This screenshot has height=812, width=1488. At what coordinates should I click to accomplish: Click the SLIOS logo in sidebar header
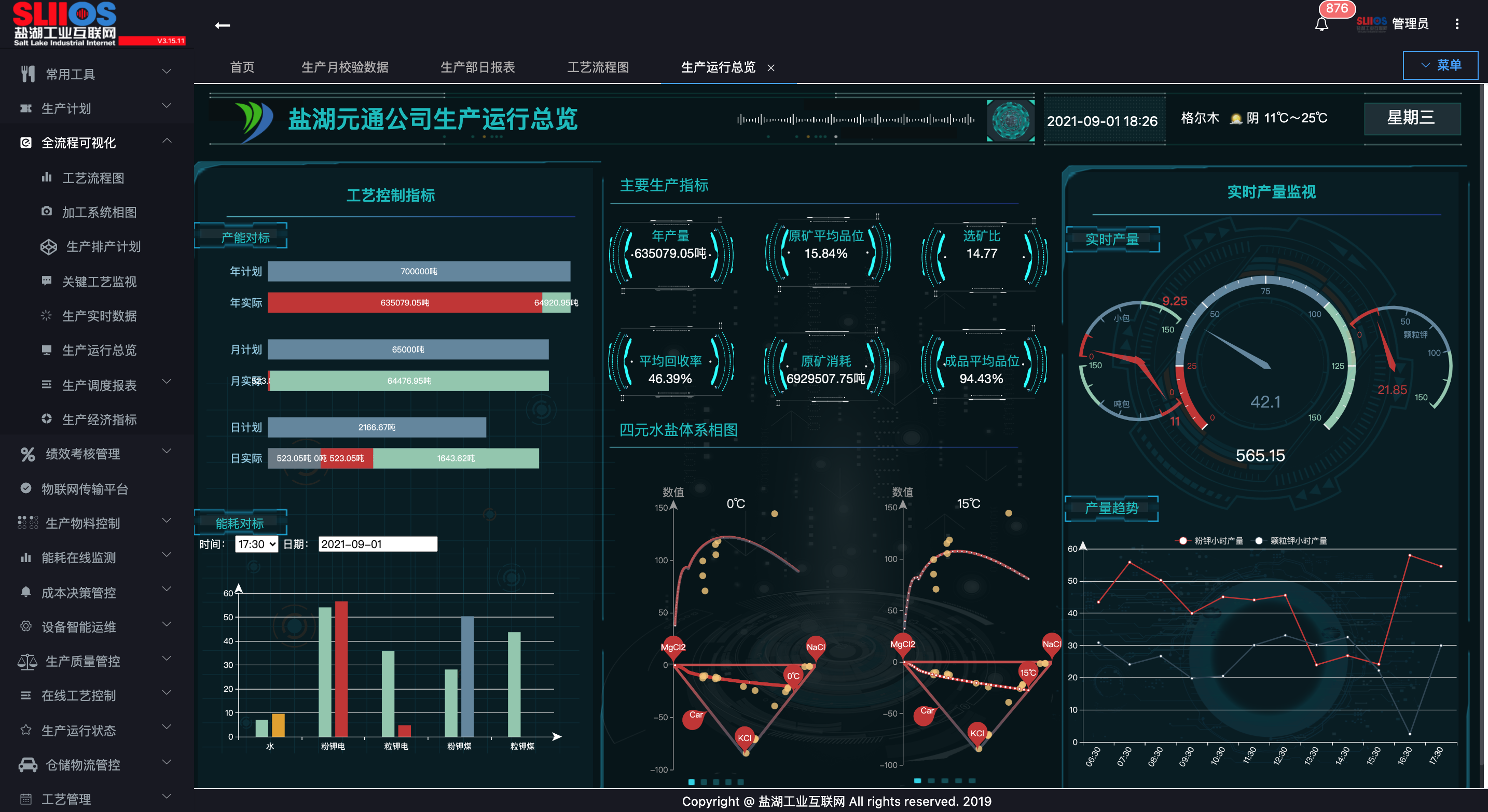click(x=64, y=23)
